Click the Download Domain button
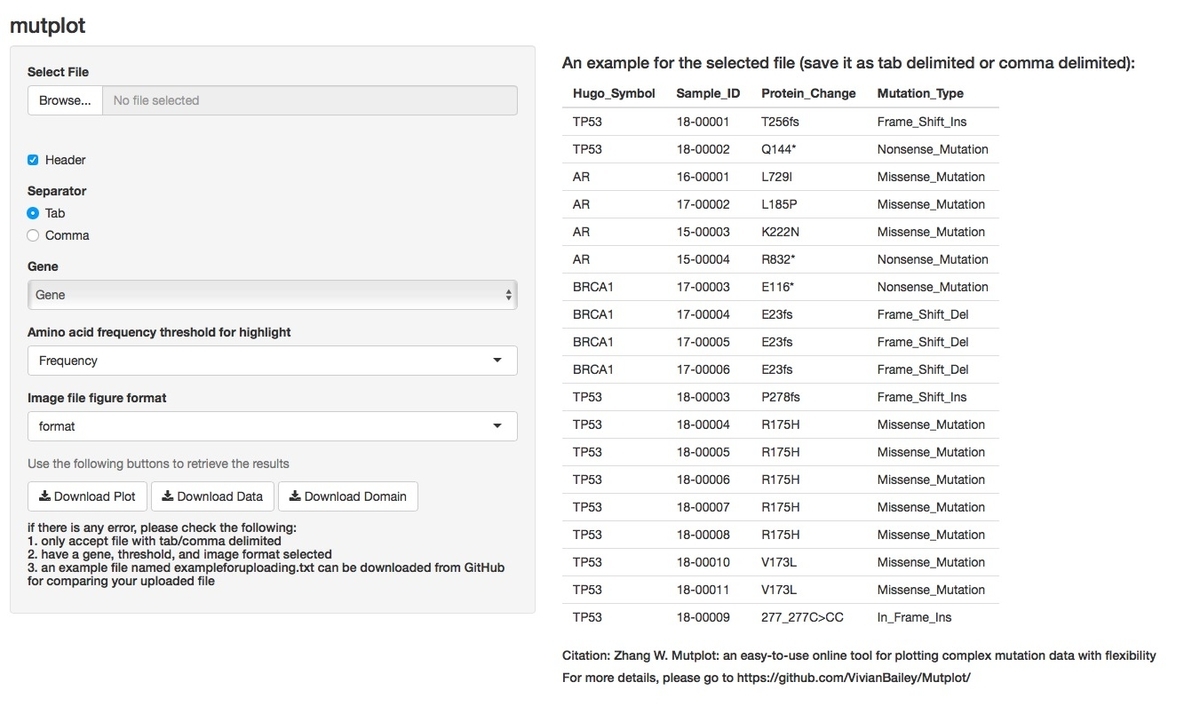The image size is (1200, 722). coord(348,496)
